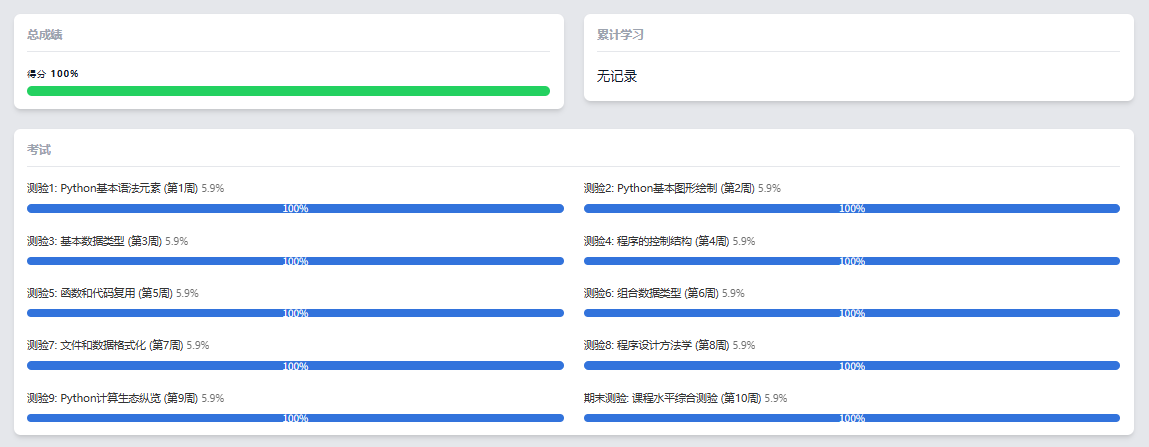Open 测验3: 基本数据类型 quiz link
1149x447 pixels.
[x=94, y=241]
